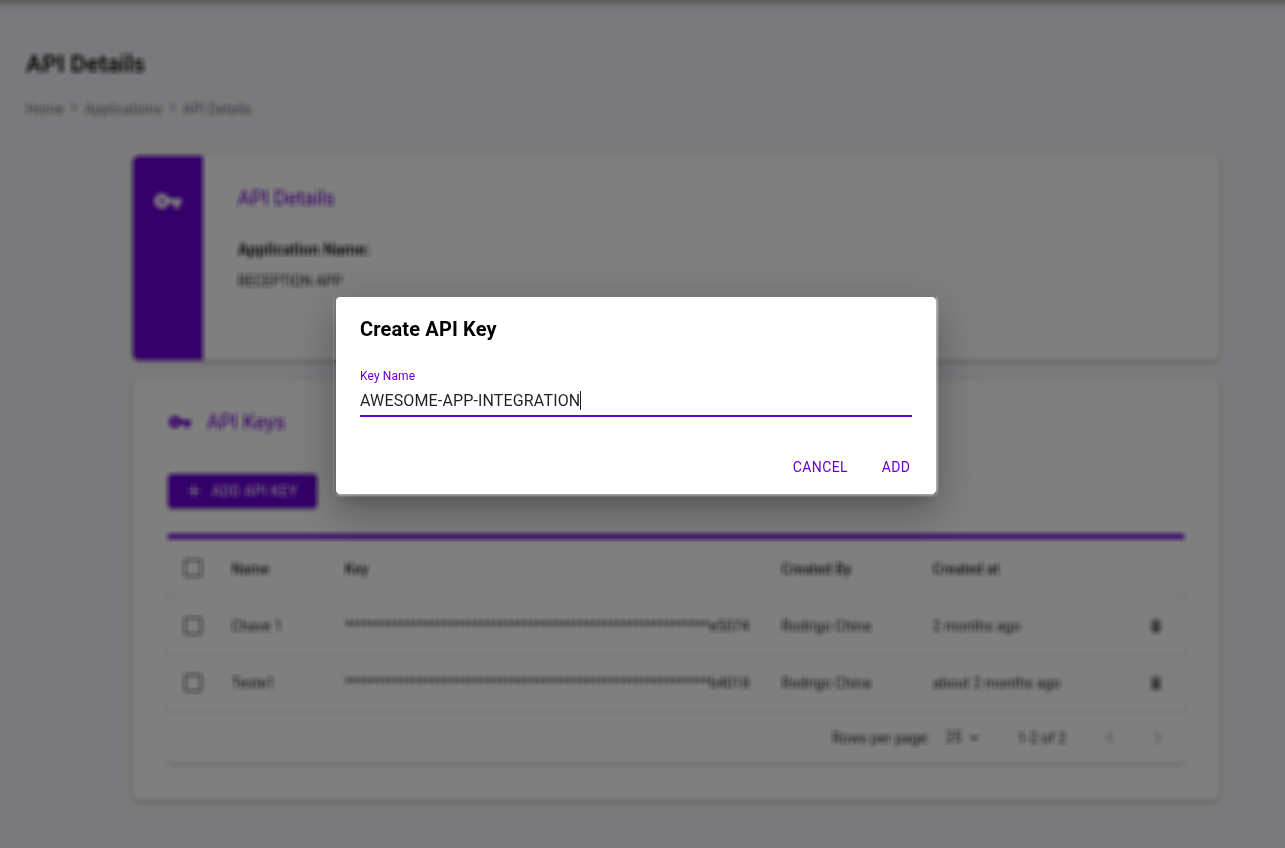This screenshot has height=848, width=1285.
Task: Go to next page with the right chevron
Action: (1158, 738)
